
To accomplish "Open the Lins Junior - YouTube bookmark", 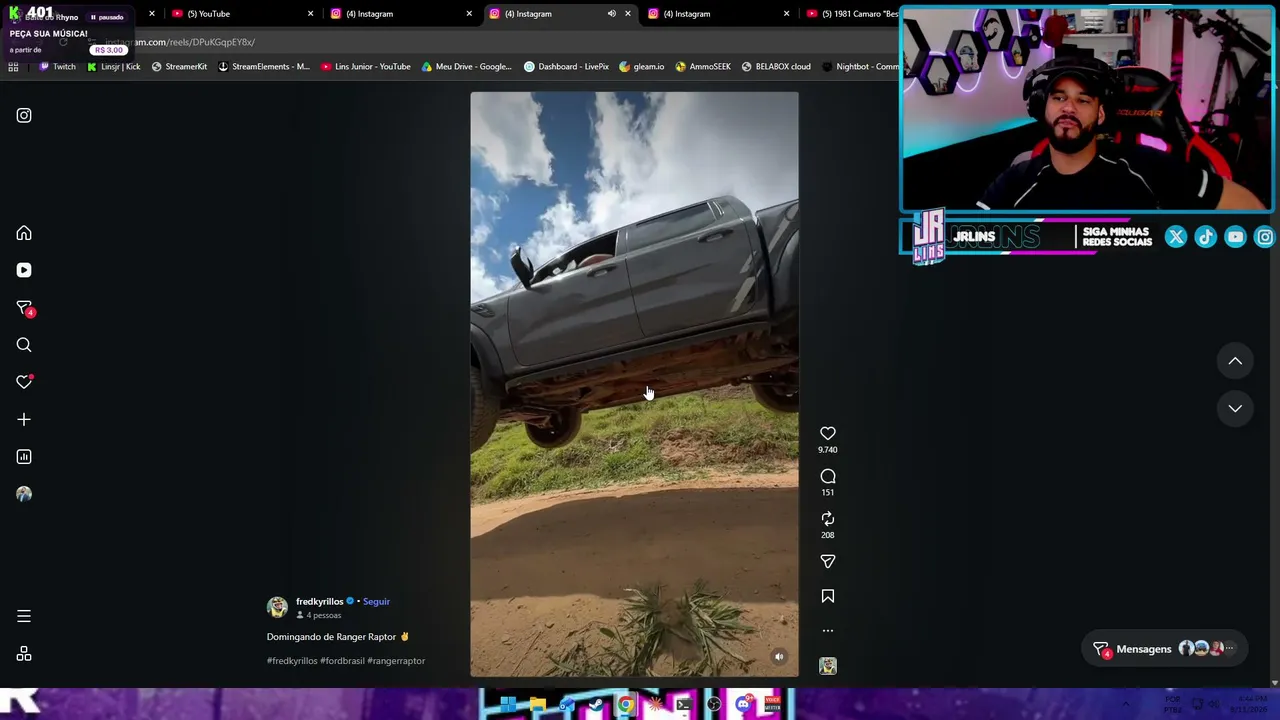I will [366, 67].
